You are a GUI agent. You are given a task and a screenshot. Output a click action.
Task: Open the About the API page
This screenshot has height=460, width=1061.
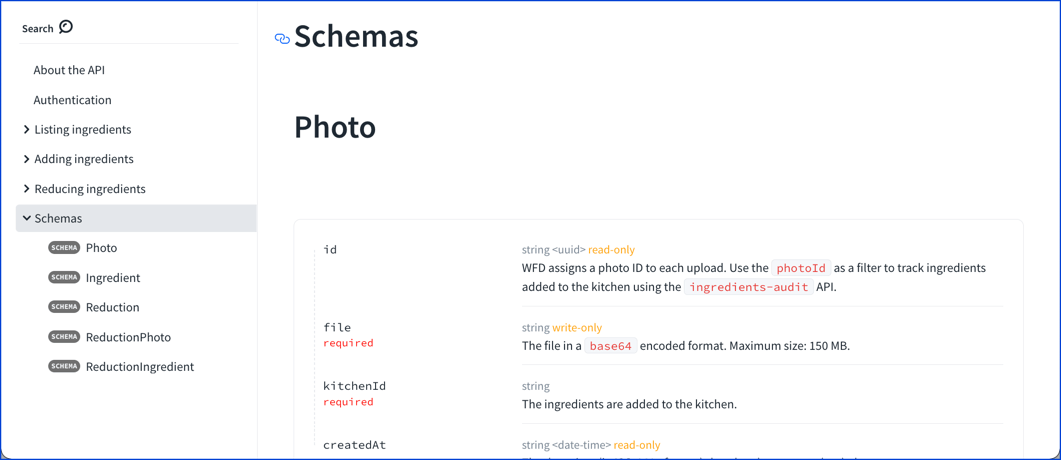coord(69,70)
